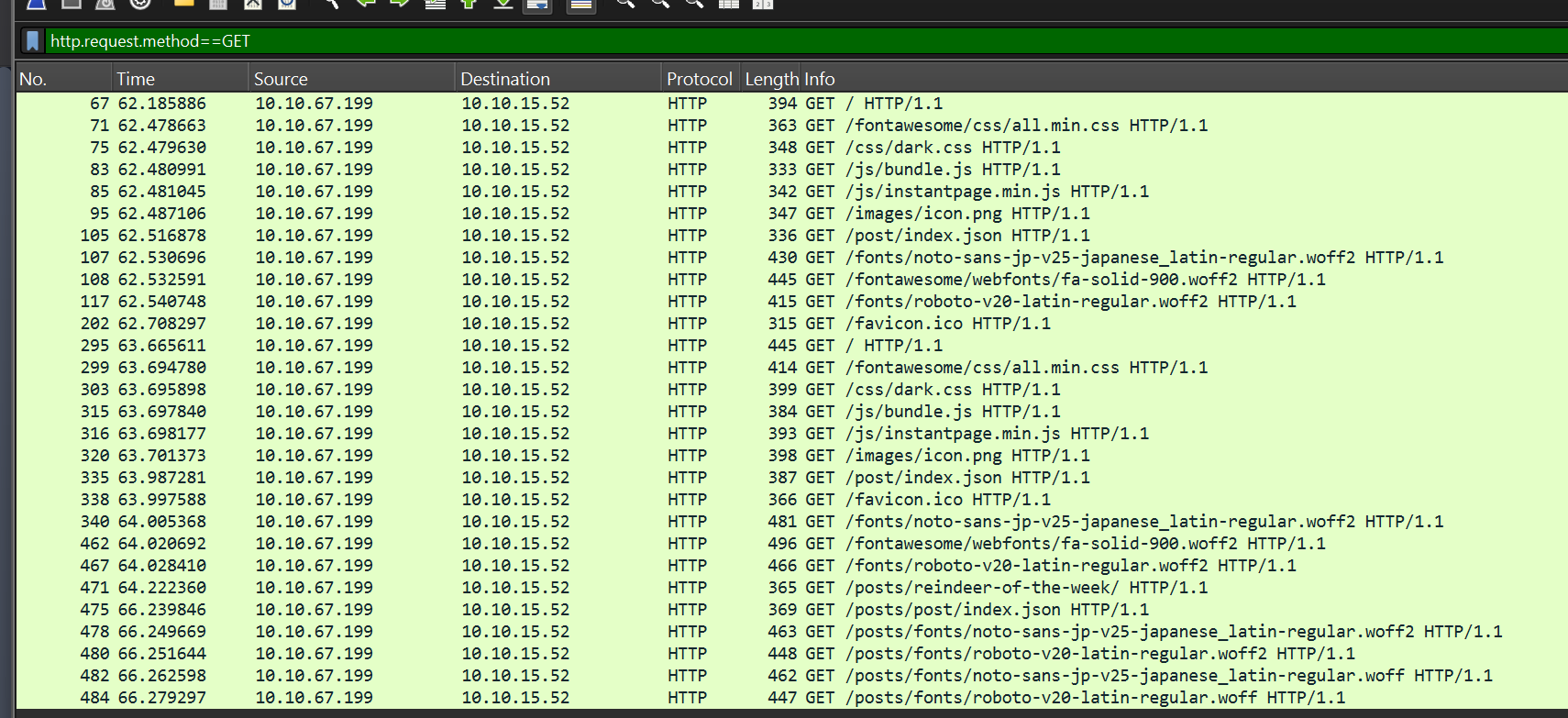The height and width of the screenshot is (718, 1568).
Task: Click the green go forward arrow
Action: click(400, 4)
